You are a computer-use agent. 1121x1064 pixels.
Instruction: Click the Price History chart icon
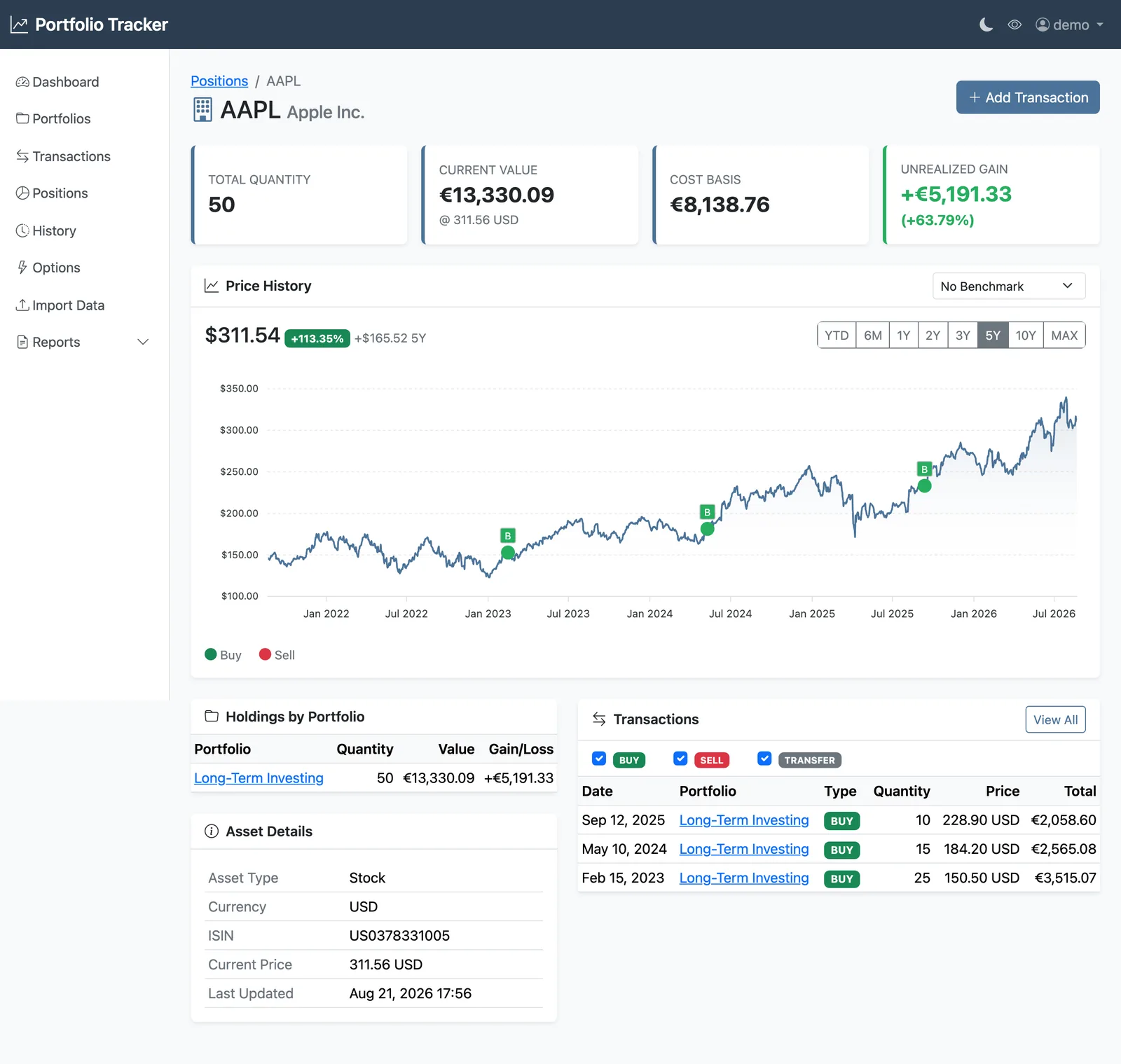211,286
